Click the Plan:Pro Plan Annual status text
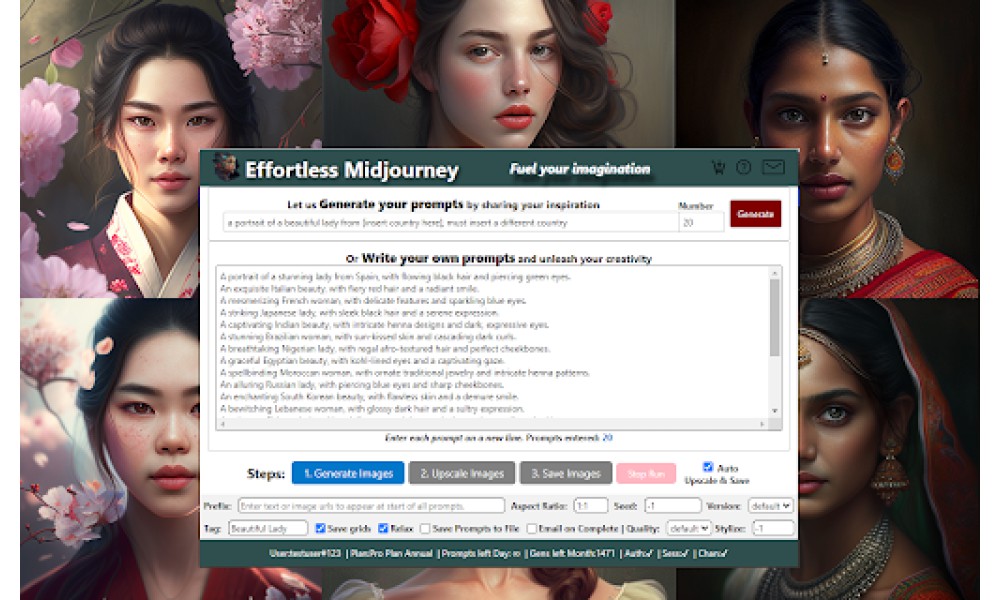Viewport: 1000px width, 600px height. (391, 553)
